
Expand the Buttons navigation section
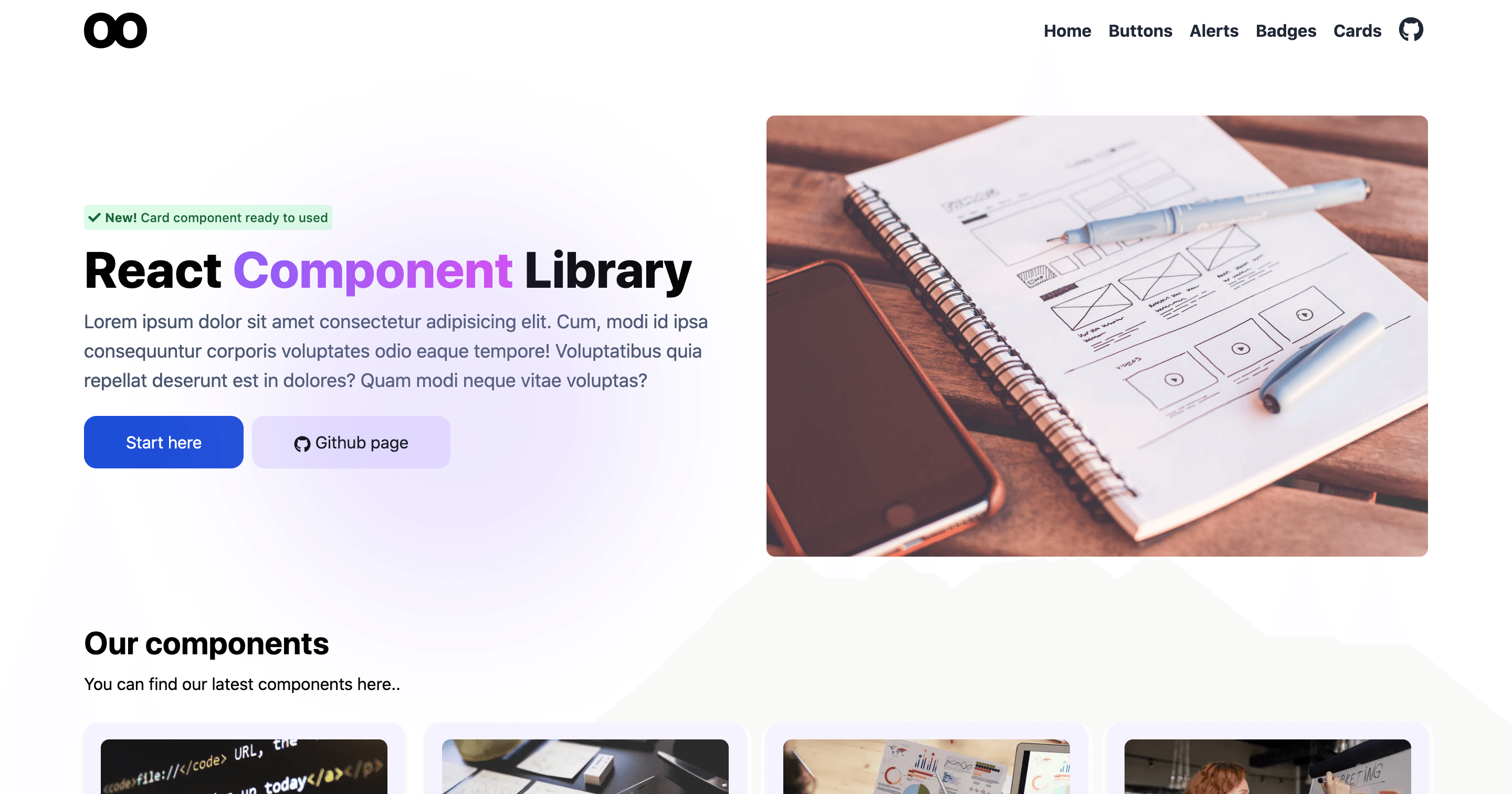(x=1140, y=30)
